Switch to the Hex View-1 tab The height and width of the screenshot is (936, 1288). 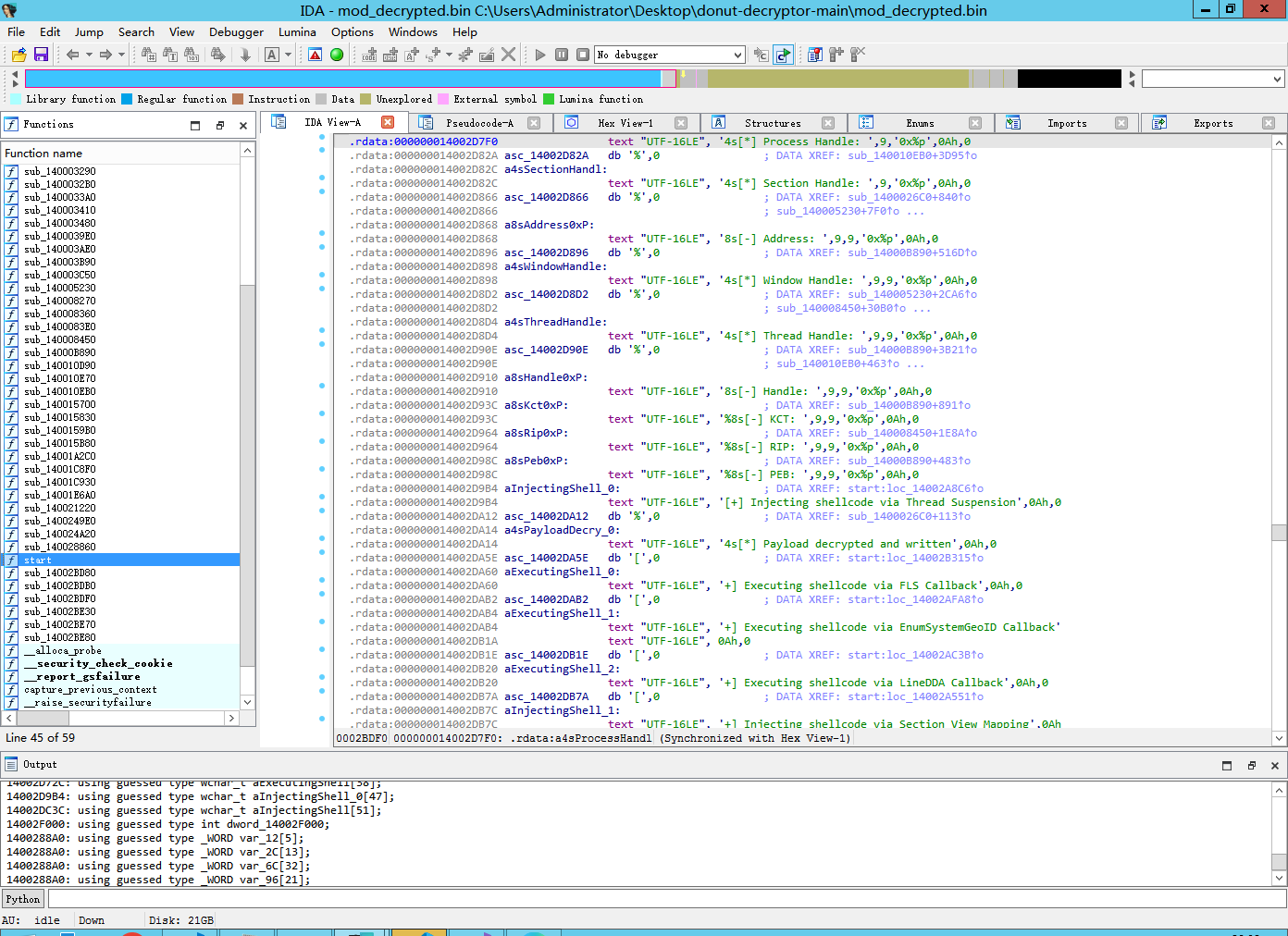coord(625,123)
